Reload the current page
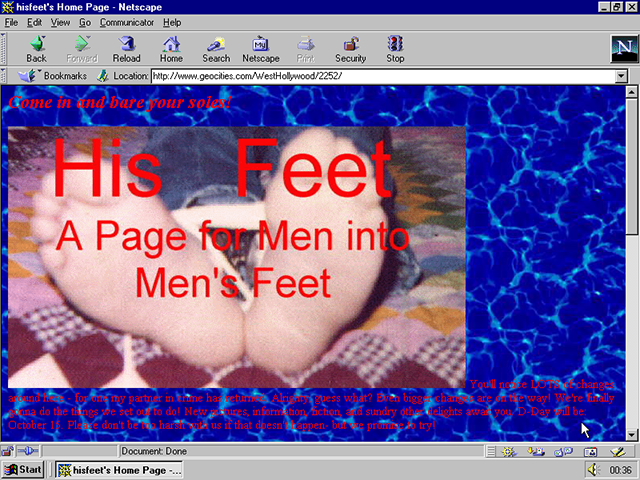Image resolution: width=640 pixels, height=480 pixels. pyautogui.click(x=128, y=49)
